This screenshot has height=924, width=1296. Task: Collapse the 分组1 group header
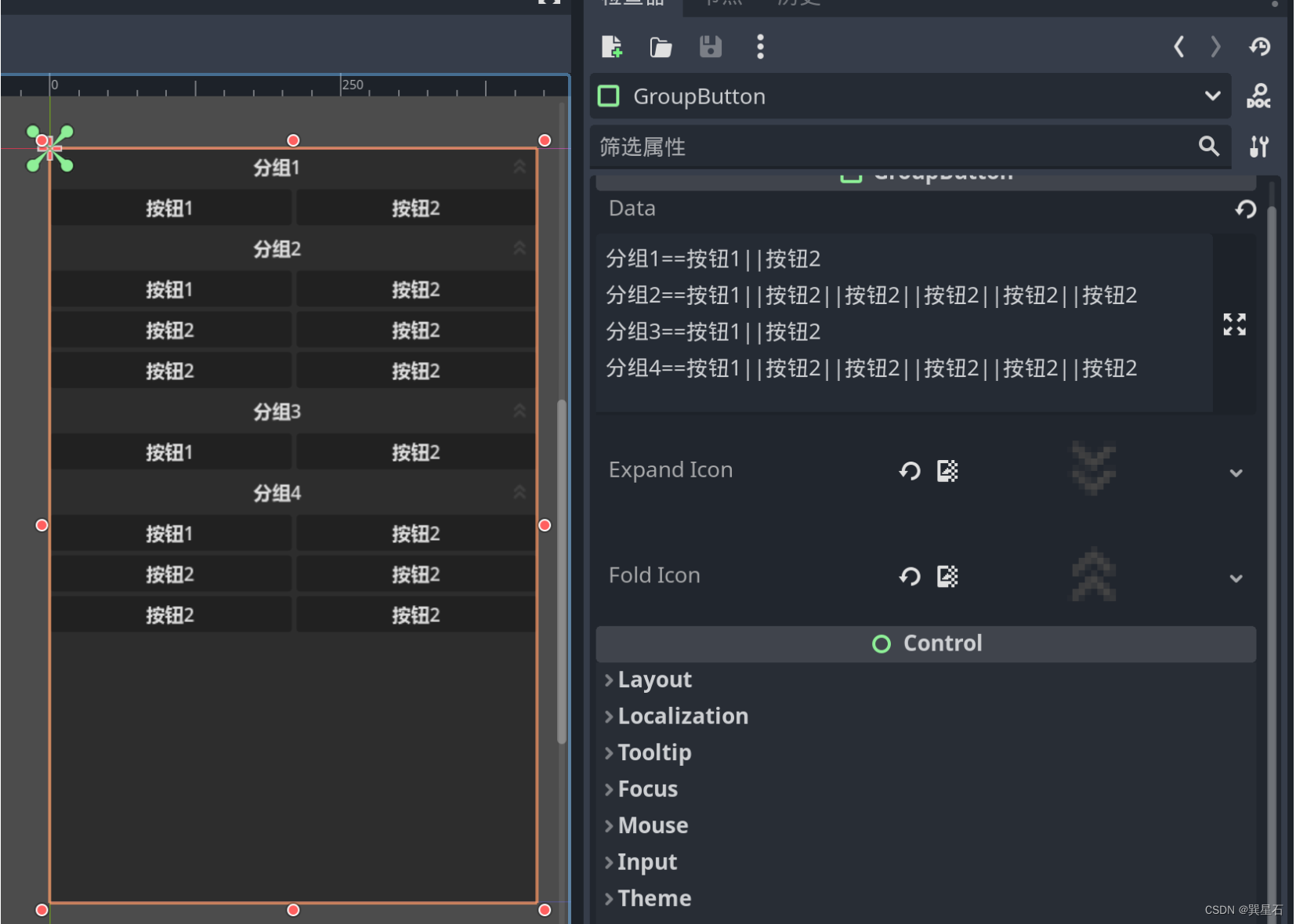click(293, 168)
